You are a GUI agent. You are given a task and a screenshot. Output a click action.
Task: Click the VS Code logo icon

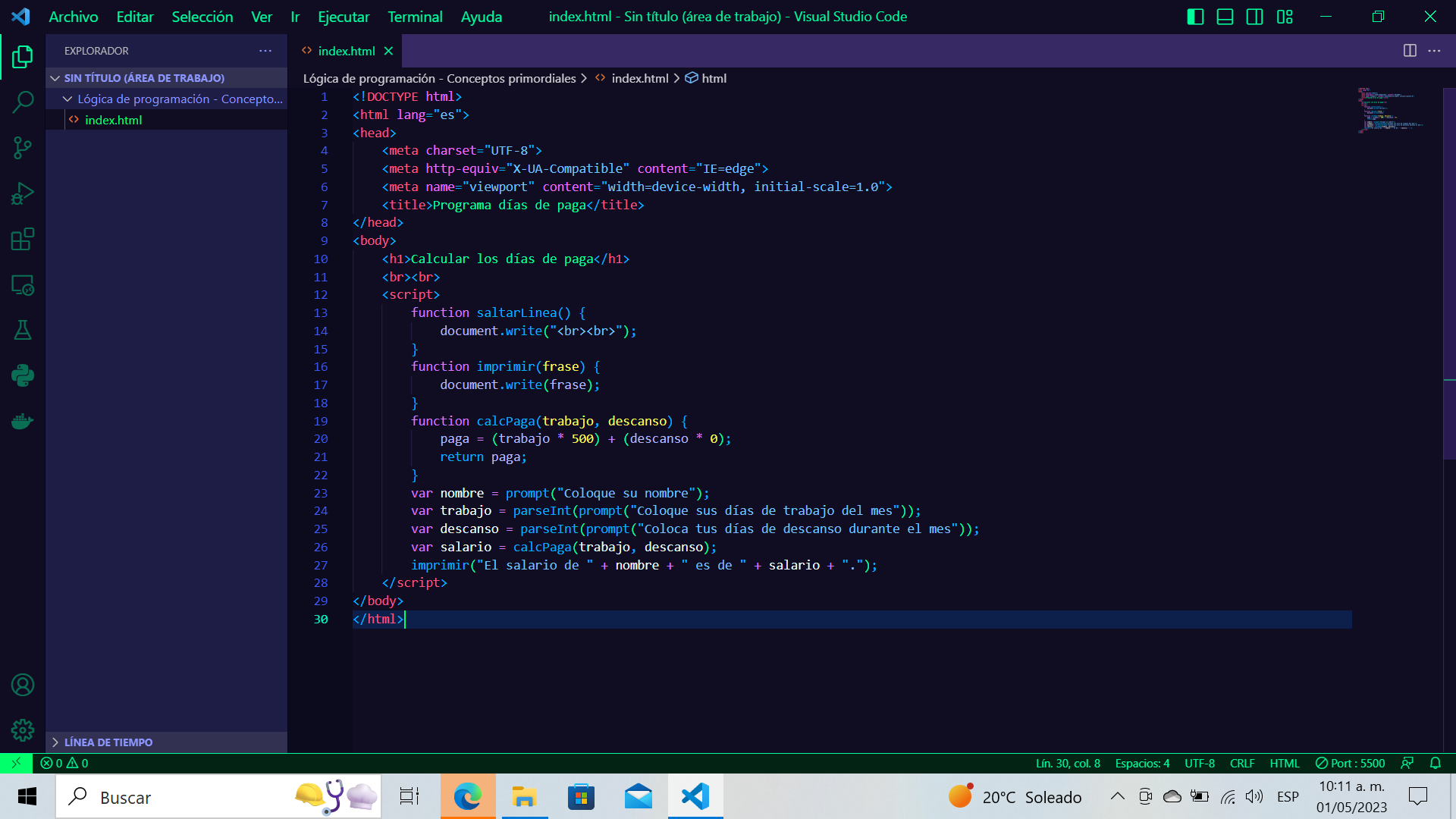point(21,17)
